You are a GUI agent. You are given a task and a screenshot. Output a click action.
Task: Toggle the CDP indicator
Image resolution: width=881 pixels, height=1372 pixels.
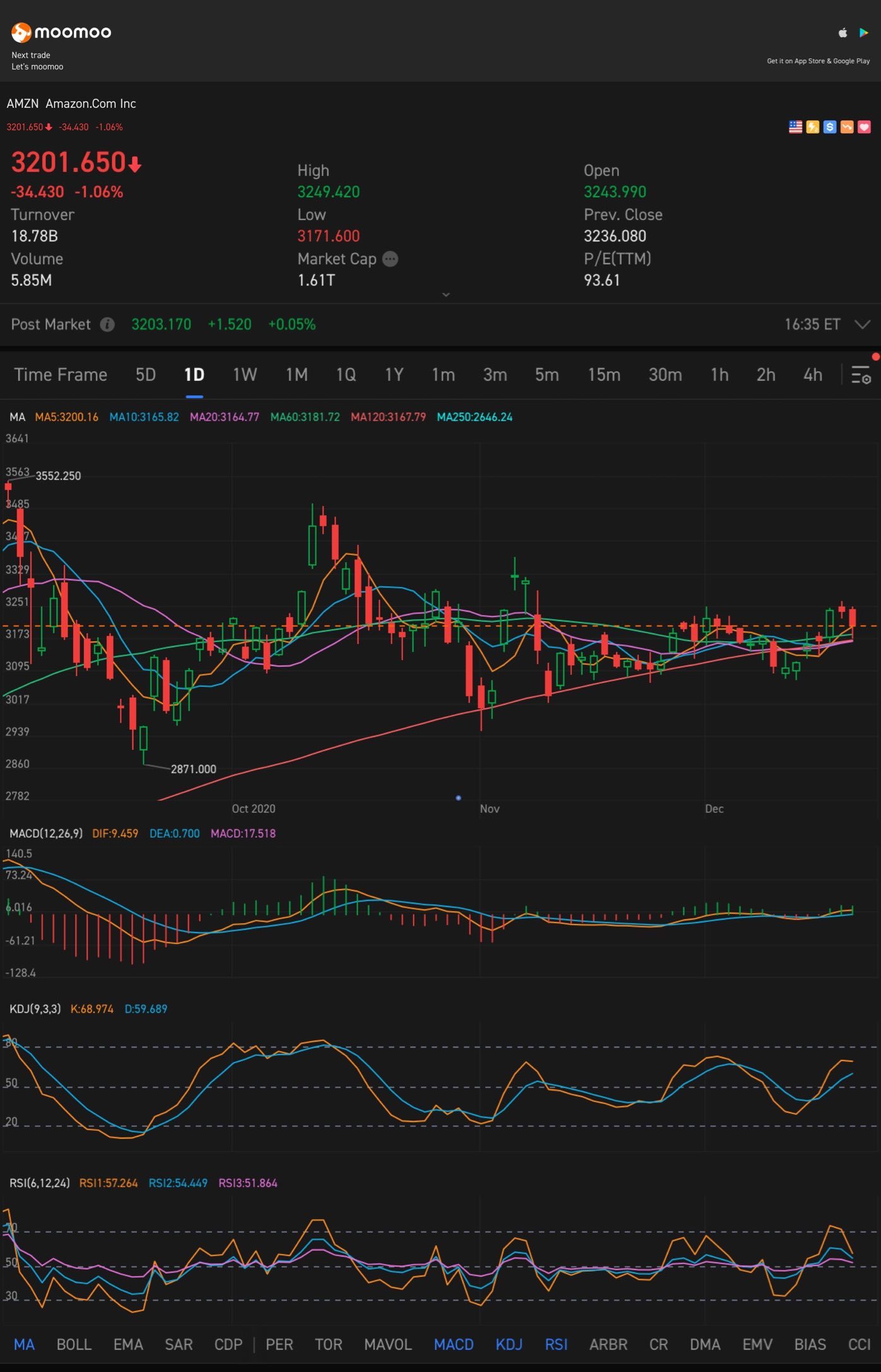click(228, 1344)
